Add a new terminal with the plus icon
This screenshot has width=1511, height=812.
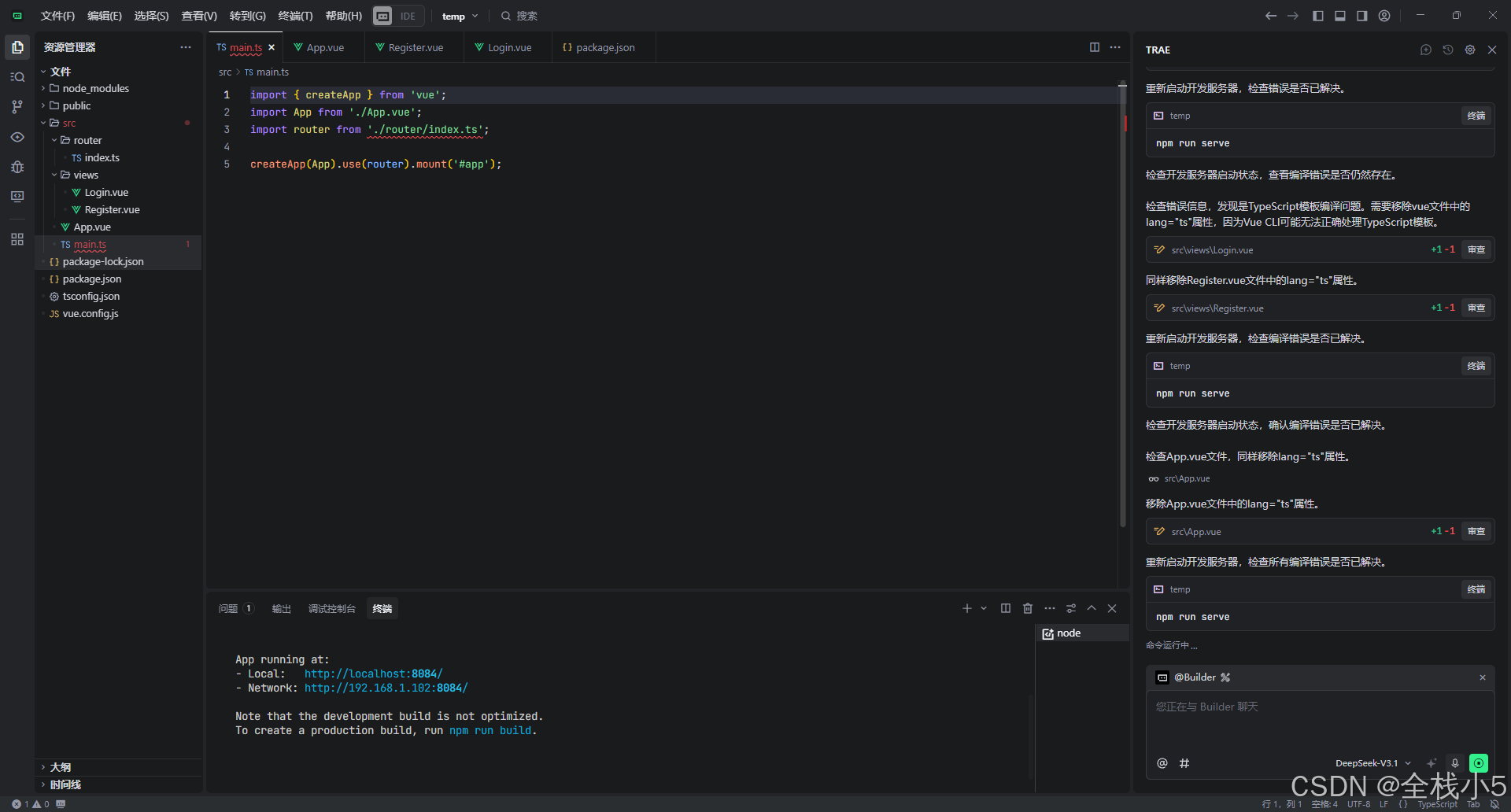tap(967, 608)
